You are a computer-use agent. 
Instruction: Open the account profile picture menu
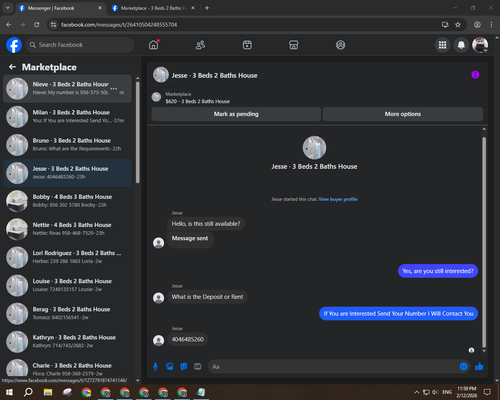coord(480,45)
